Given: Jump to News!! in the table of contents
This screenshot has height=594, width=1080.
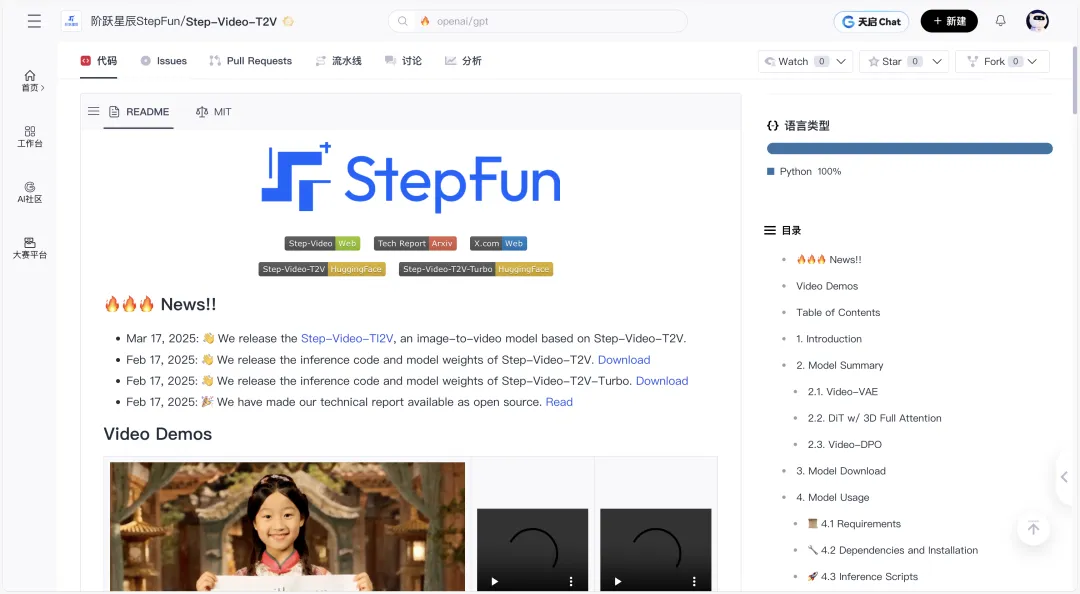Looking at the screenshot, I should click(829, 260).
